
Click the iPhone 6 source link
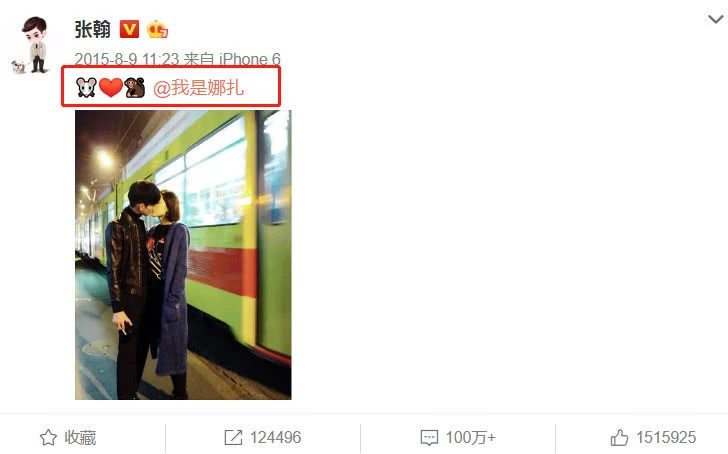pos(250,59)
